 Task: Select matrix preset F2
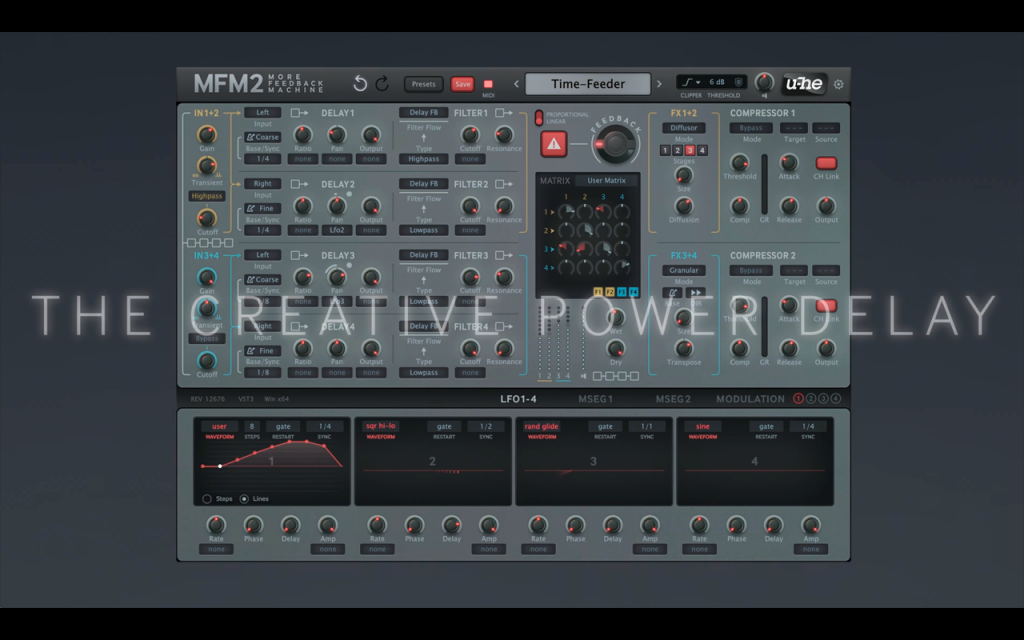point(609,292)
